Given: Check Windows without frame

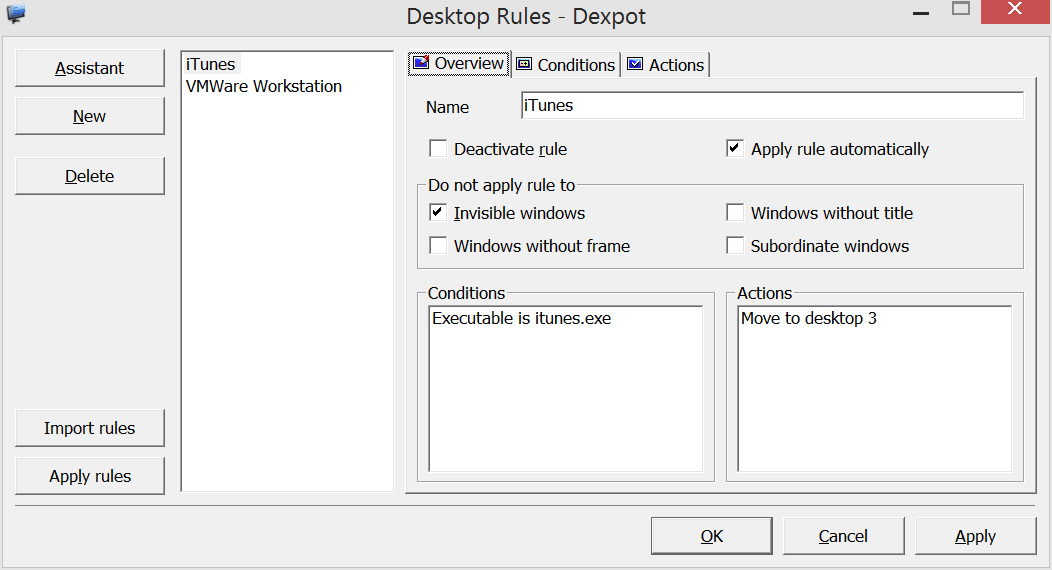Looking at the screenshot, I should 438,245.
